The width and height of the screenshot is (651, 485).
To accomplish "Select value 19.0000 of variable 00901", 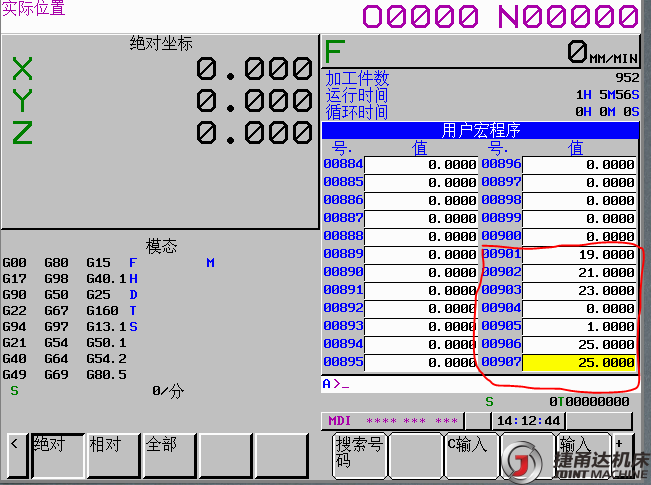I will tap(580, 255).
